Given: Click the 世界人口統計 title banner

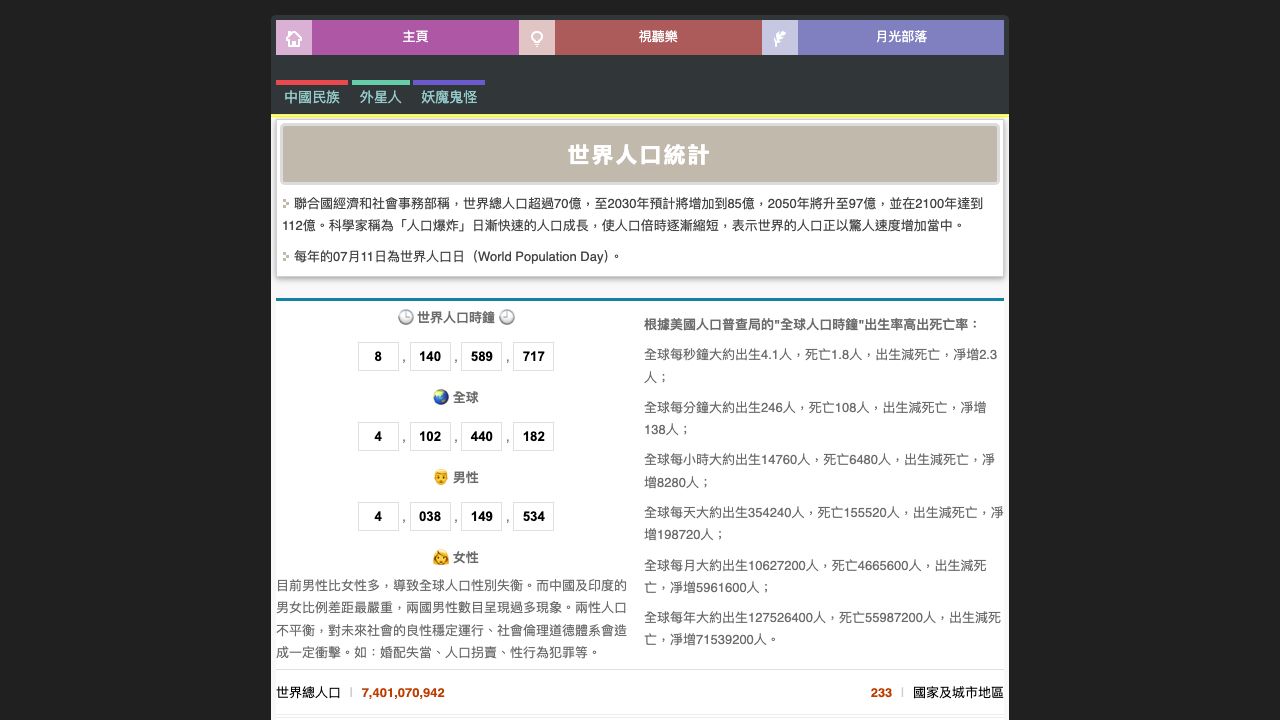Looking at the screenshot, I should [x=640, y=154].
